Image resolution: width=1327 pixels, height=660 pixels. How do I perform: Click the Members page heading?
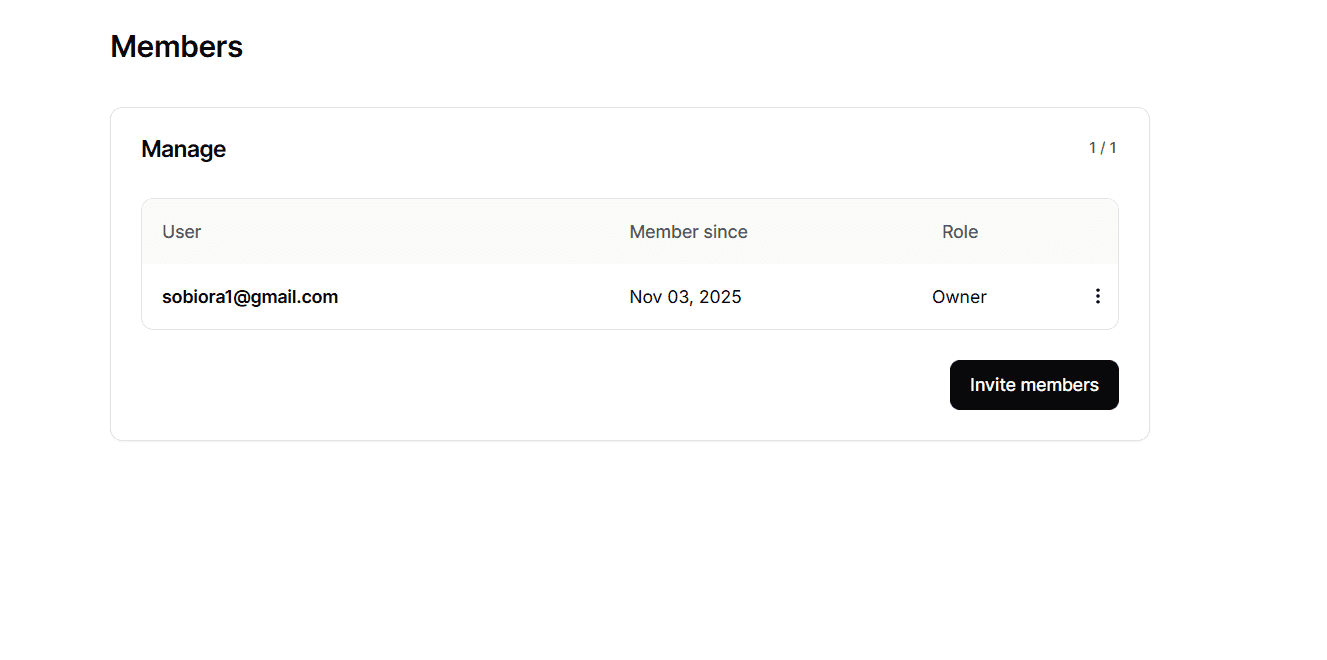[x=176, y=47]
